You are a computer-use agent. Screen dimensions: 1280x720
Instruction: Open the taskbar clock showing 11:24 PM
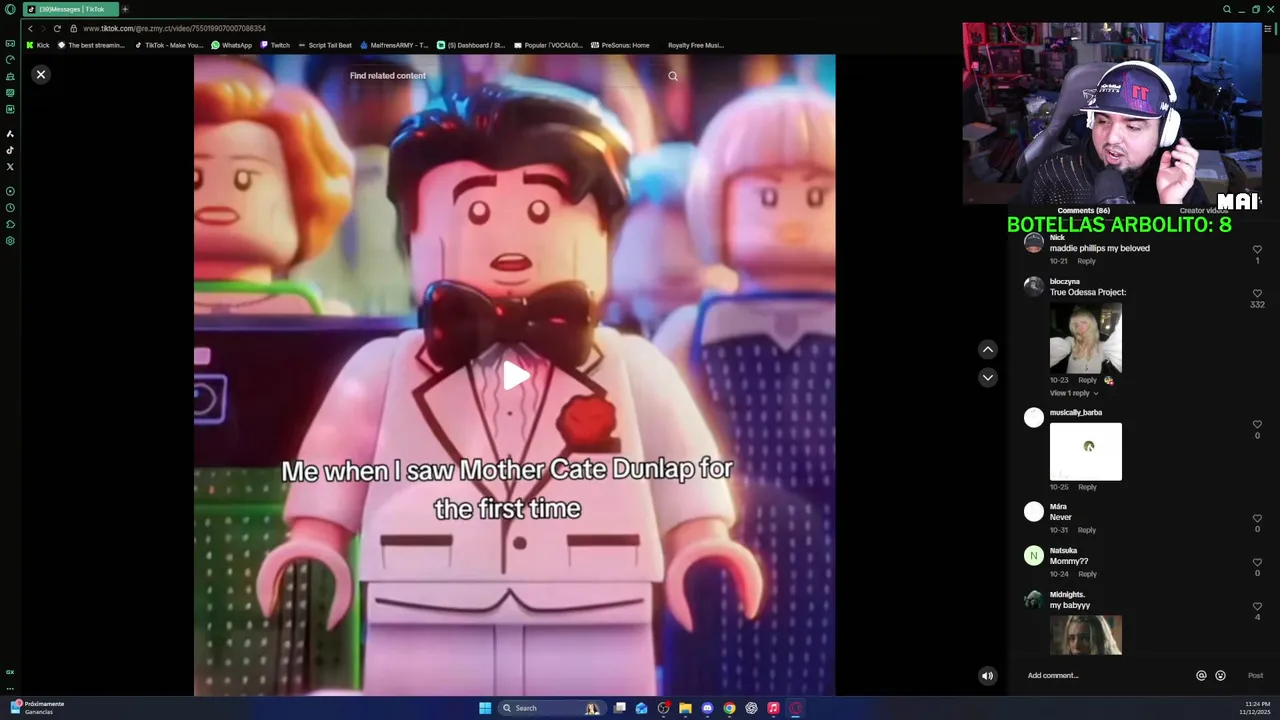[x=1257, y=708]
